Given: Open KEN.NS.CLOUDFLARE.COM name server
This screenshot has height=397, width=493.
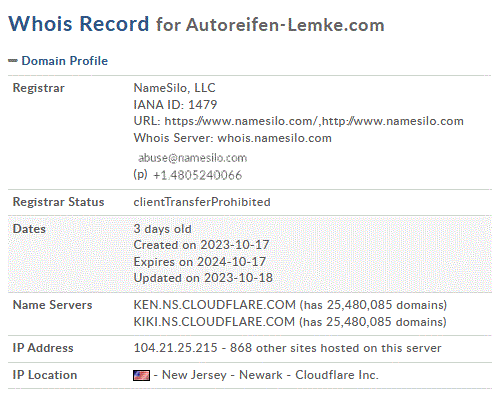Looking at the screenshot, I should point(215,305).
